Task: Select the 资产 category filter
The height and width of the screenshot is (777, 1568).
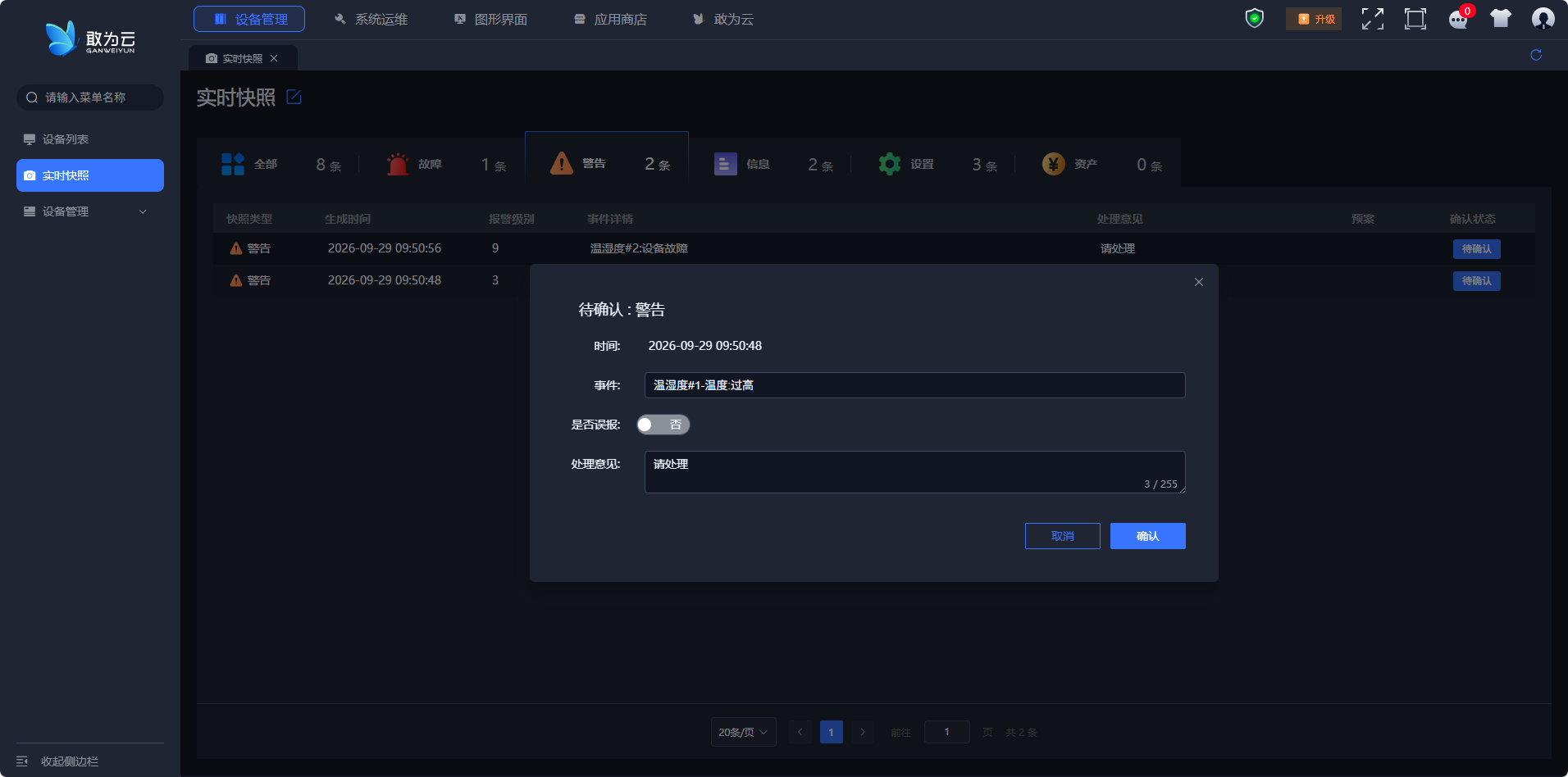Action: pyautogui.click(x=1101, y=164)
